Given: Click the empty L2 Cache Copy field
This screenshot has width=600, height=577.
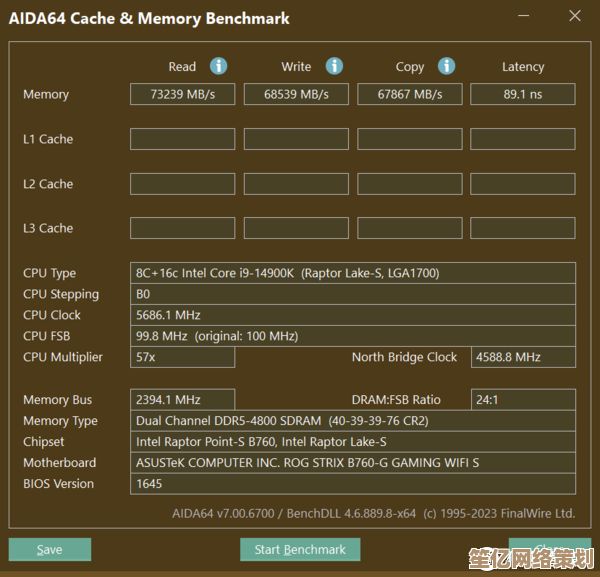Looking at the screenshot, I should 410,184.
